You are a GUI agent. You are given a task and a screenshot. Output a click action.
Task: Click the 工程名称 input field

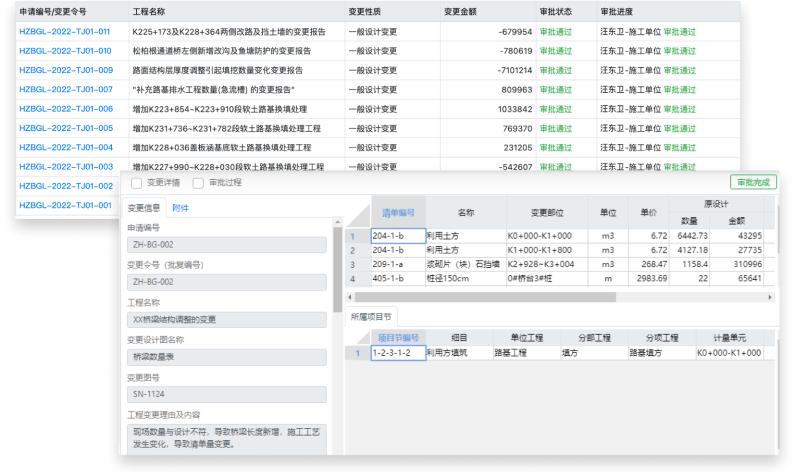(x=227, y=320)
